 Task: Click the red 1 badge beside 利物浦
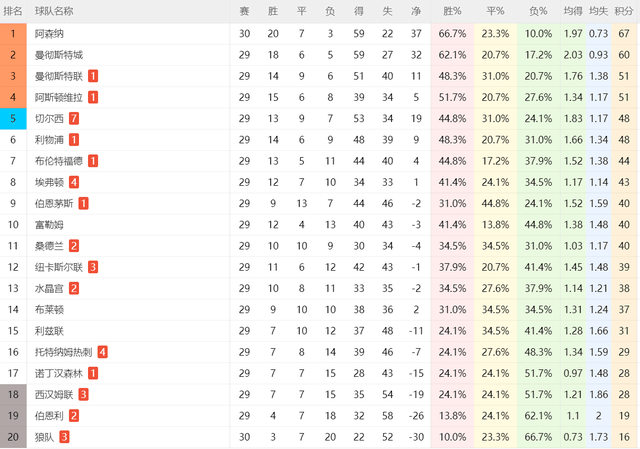(74, 140)
